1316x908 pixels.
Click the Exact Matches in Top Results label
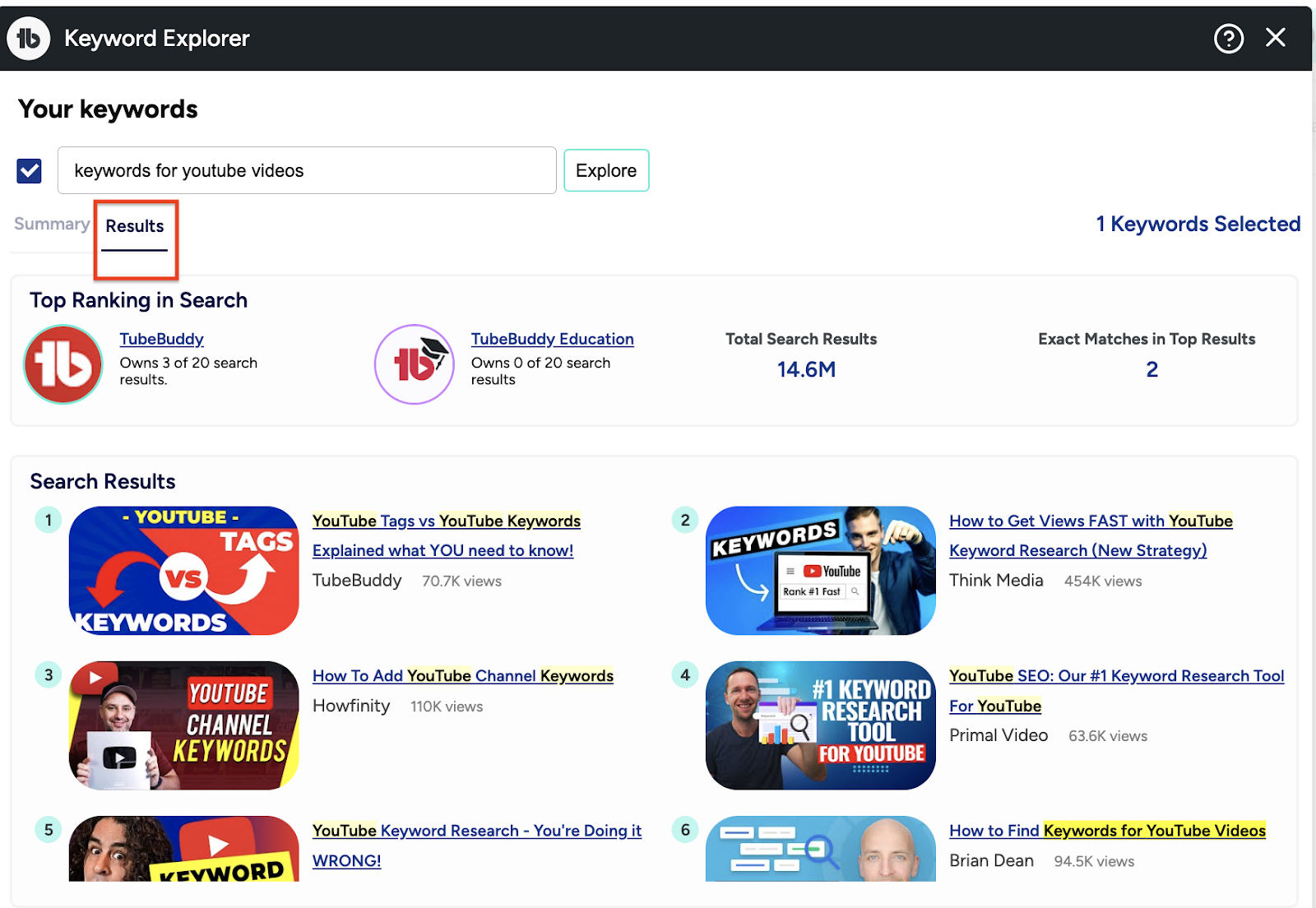[1147, 339]
